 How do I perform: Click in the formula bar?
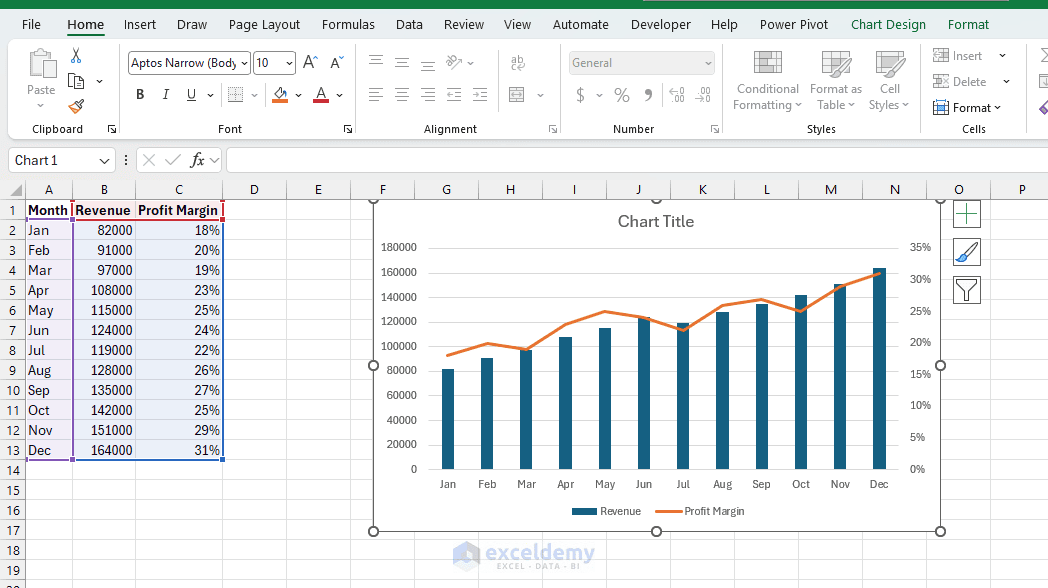pos(637,160)
